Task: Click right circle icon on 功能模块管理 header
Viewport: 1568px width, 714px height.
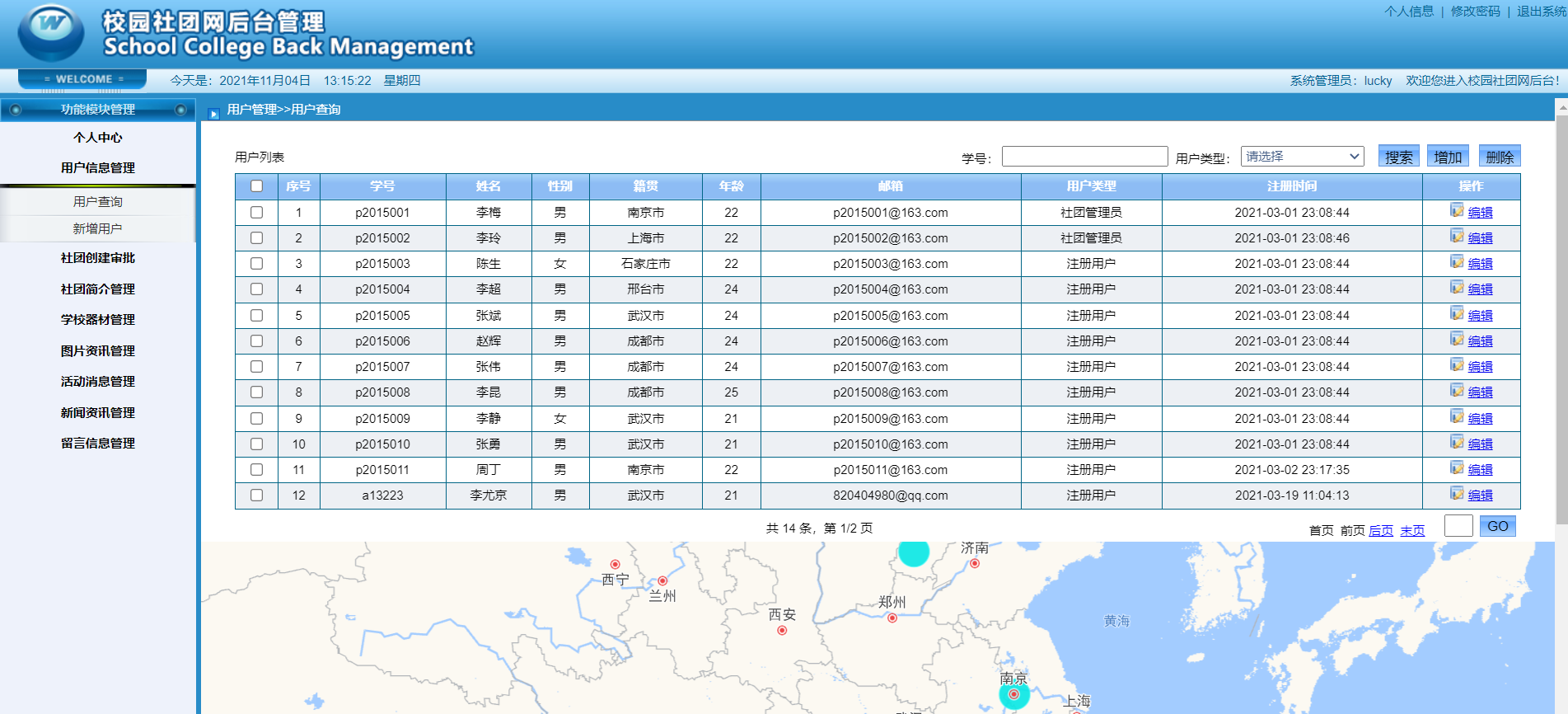Action: tap(180, 110)
